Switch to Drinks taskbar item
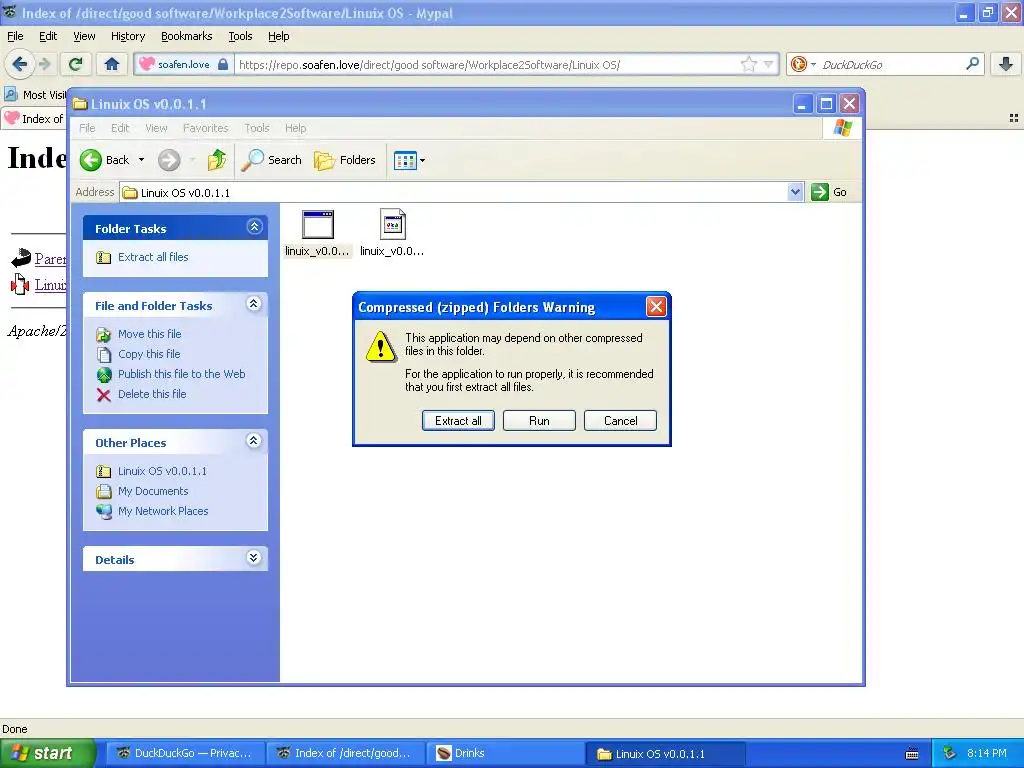The width and height of the screenshot is (1024, 768). (507, 753)
